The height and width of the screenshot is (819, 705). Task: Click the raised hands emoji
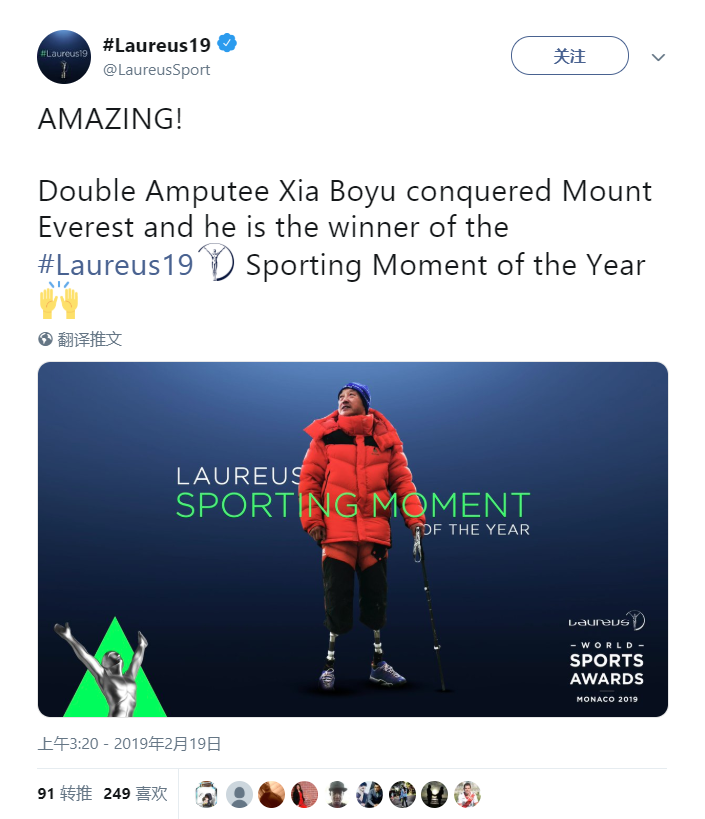pyautogui.click(x=58, y=300)
